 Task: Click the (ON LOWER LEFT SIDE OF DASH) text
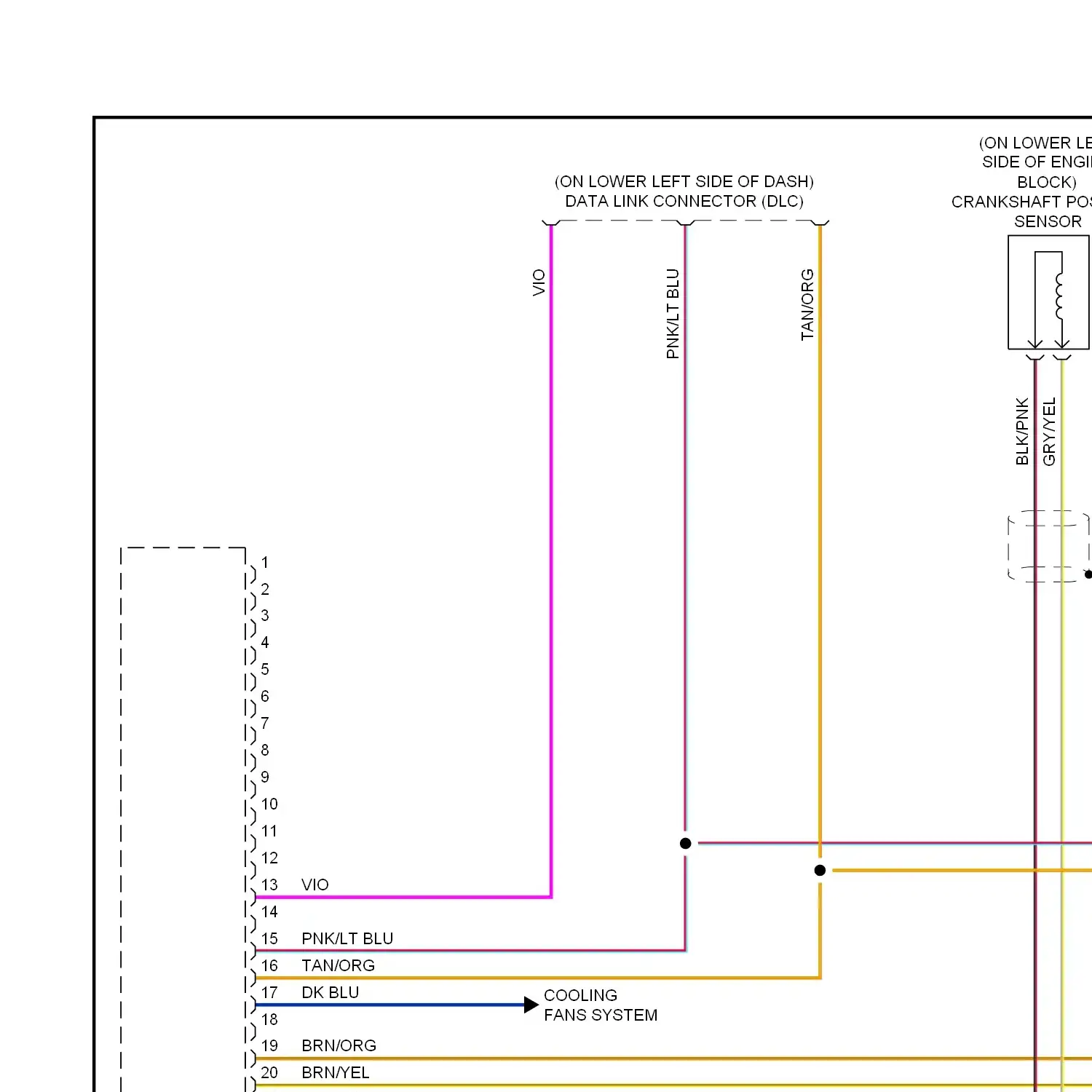click(x=684, y=182)
